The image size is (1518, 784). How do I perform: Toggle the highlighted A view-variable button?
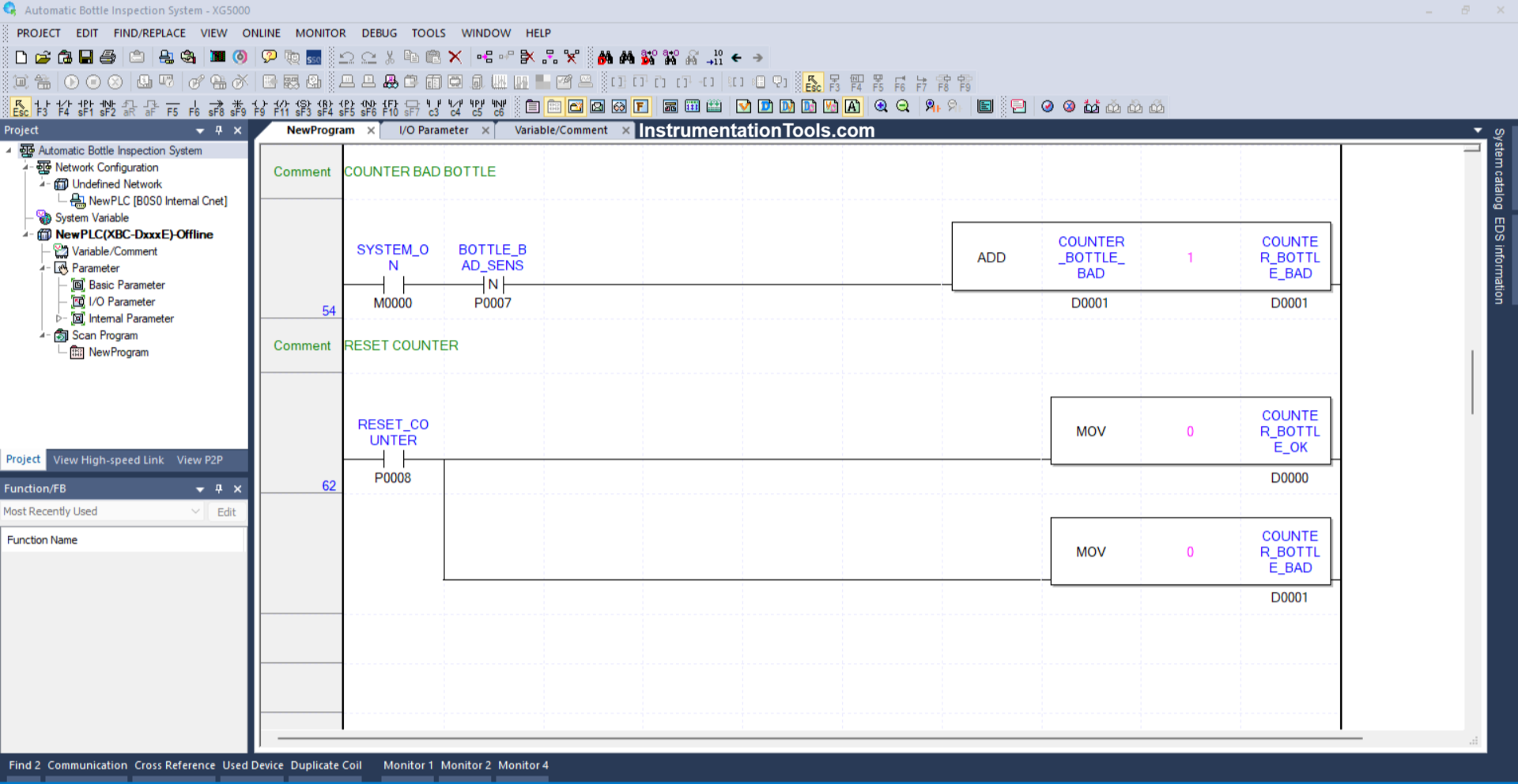point(852,107)
